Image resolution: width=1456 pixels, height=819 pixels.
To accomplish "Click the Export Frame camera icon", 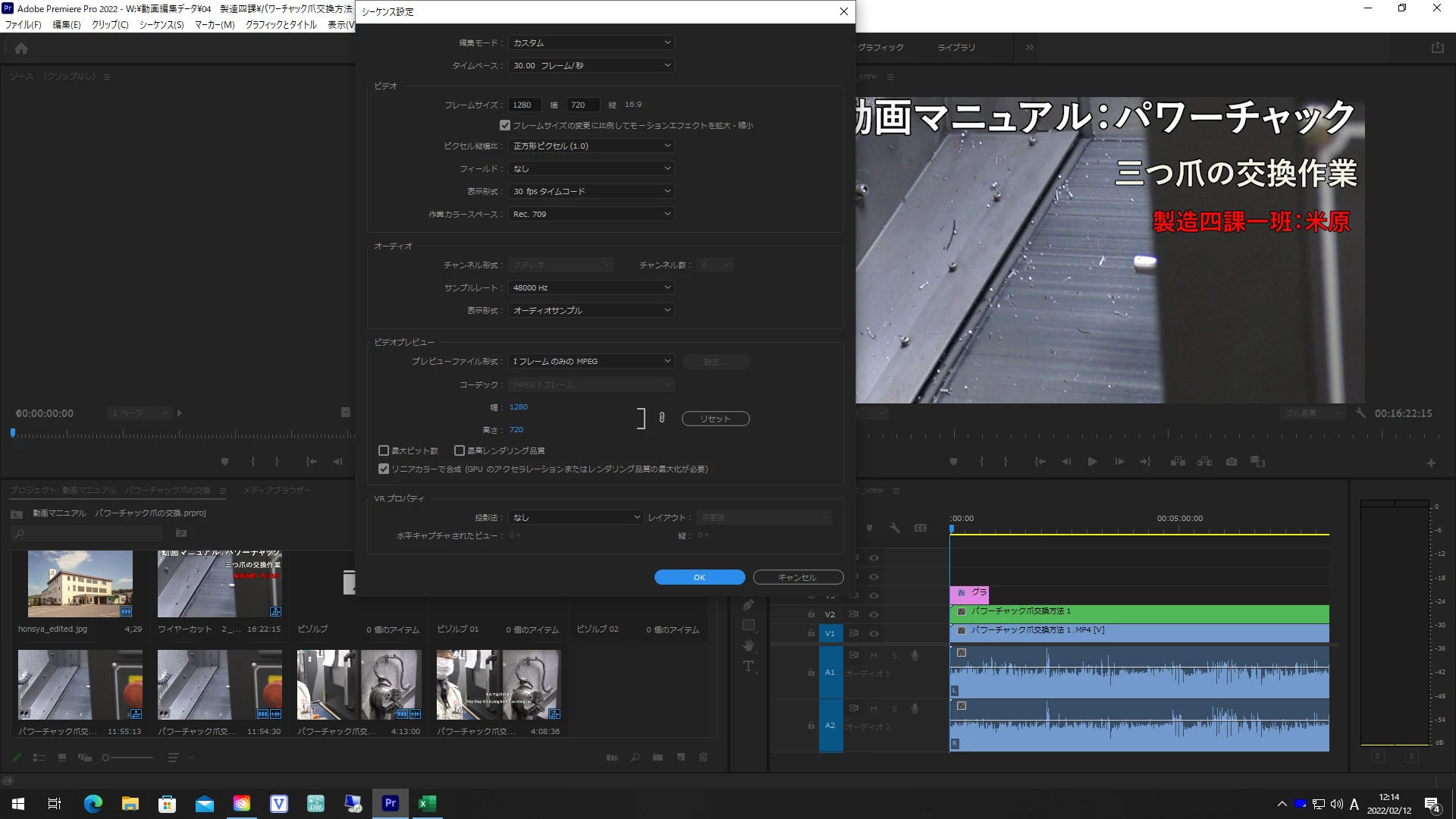I will pyautogui.click(x=1232, y=462).
